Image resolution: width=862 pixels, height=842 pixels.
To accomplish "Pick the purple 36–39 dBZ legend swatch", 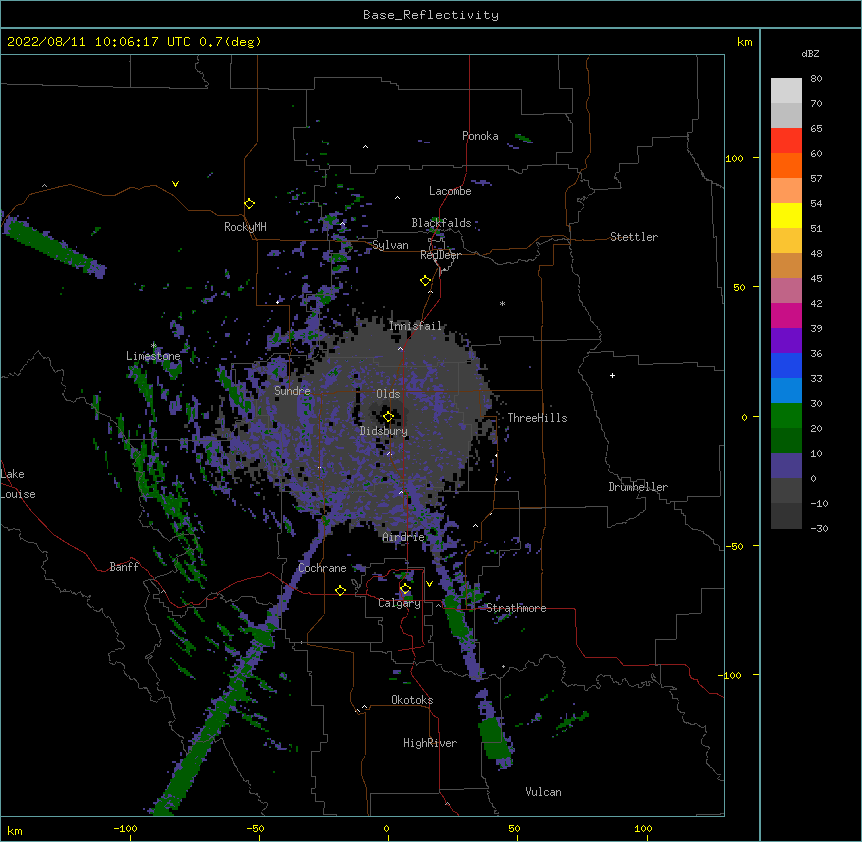I will 786,341.
